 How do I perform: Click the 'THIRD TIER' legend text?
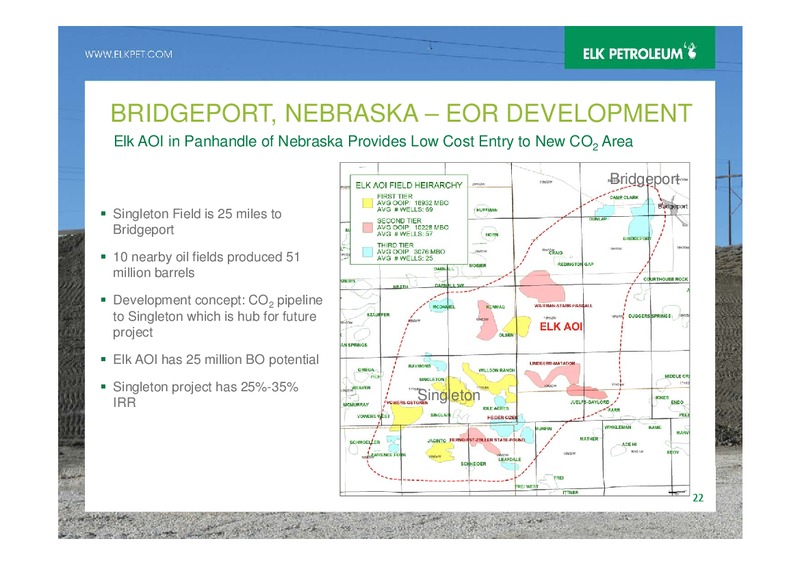point(395,245)
